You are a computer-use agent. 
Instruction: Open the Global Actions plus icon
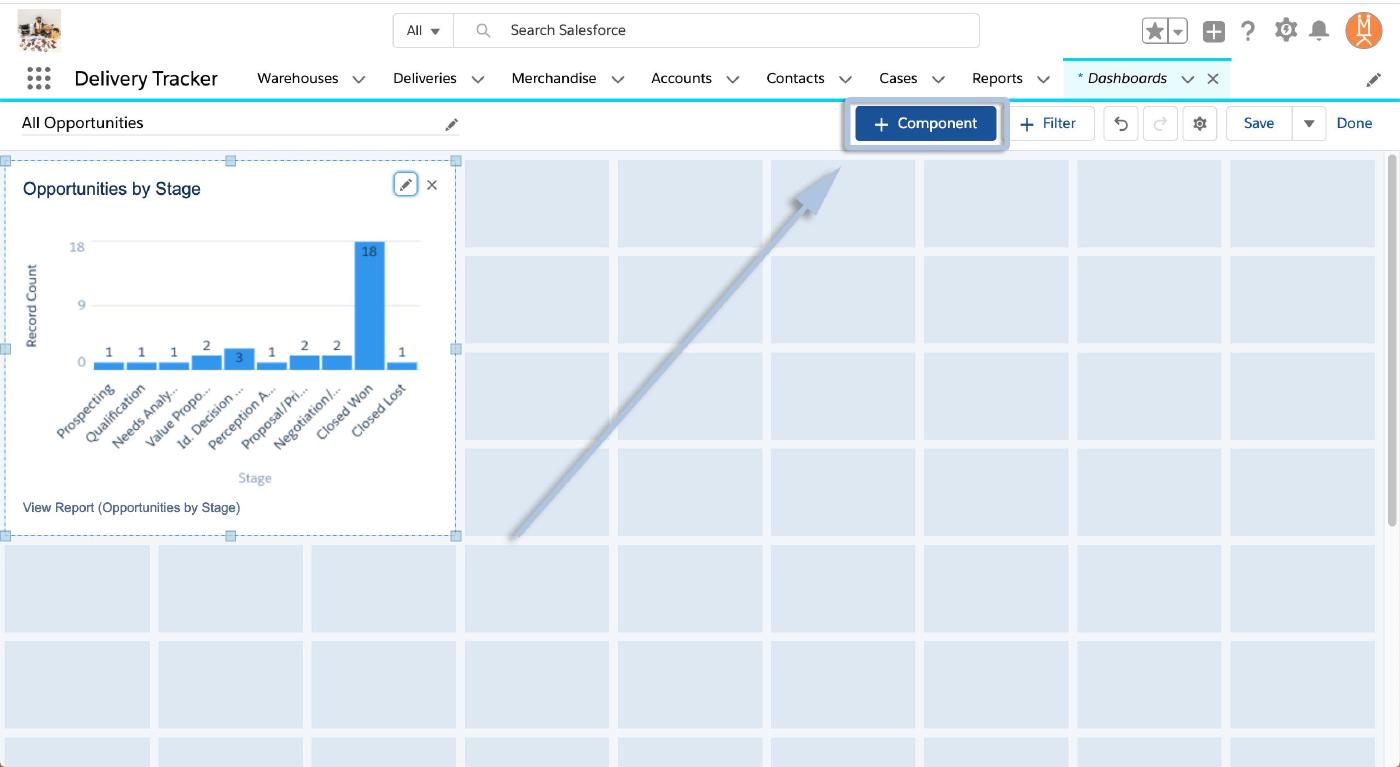[x=1213, y=31]
